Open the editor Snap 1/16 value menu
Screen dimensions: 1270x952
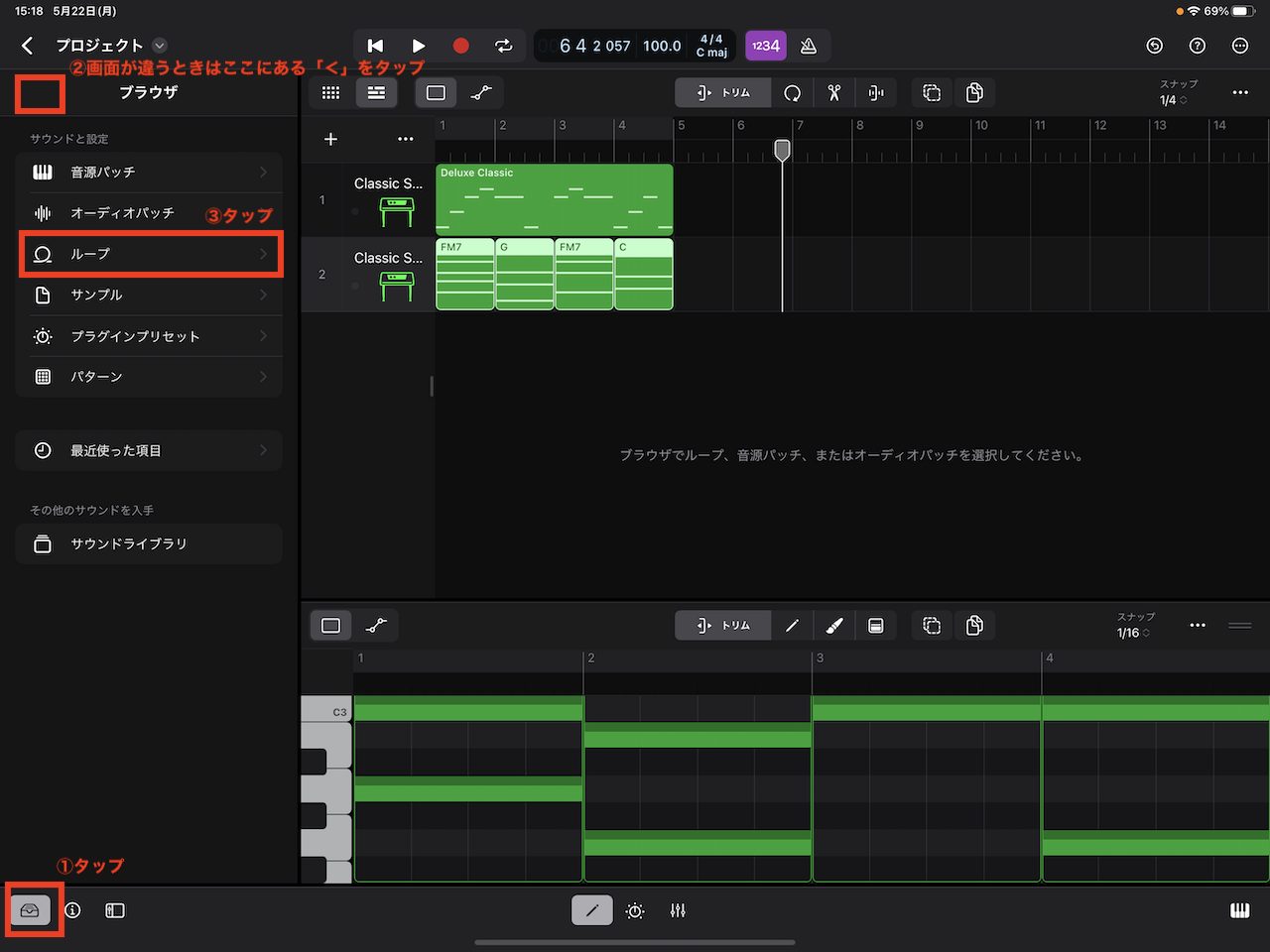pyautogui.click(x=1134, y=633)
